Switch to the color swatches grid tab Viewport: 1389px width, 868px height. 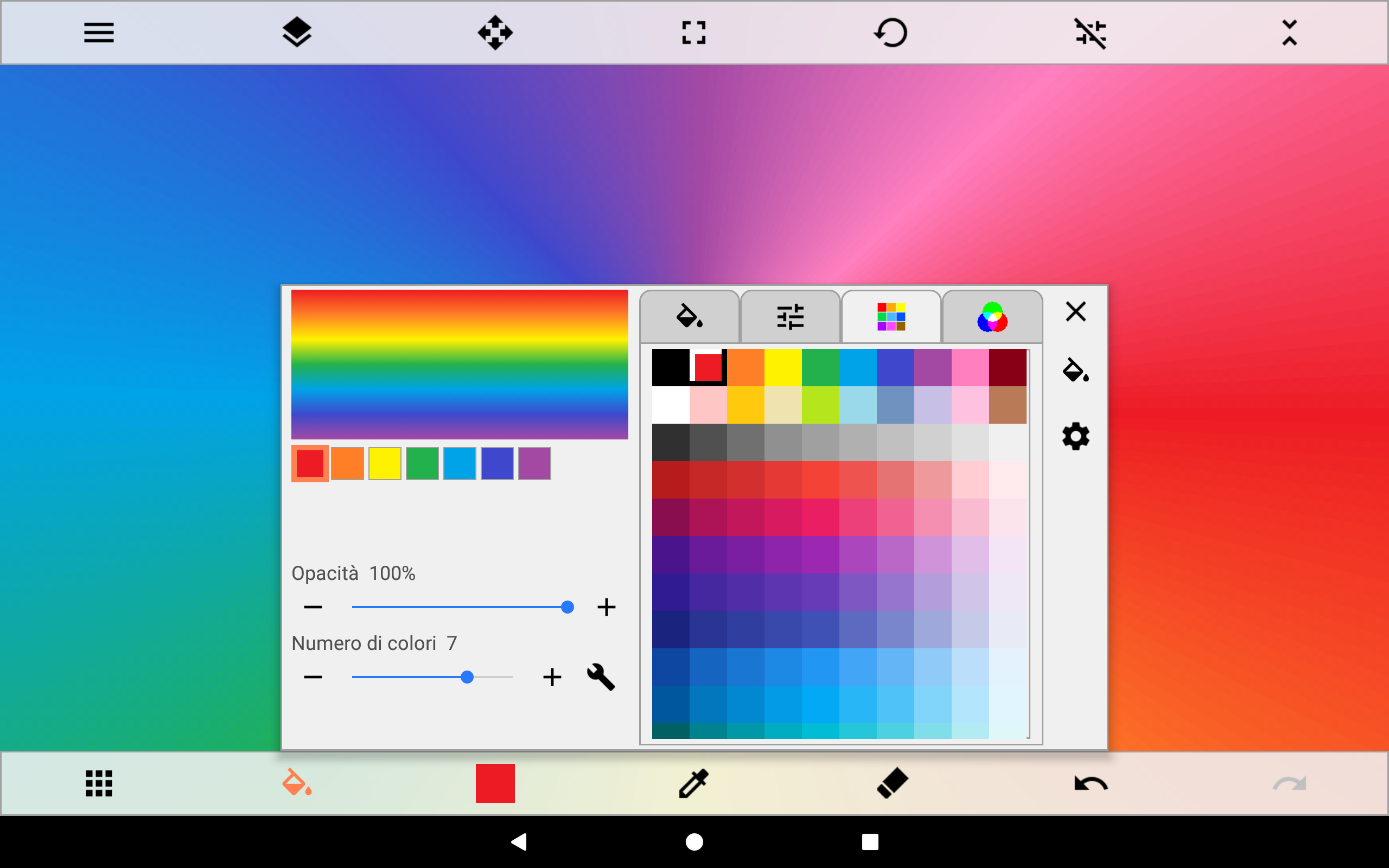click(891, 317)
